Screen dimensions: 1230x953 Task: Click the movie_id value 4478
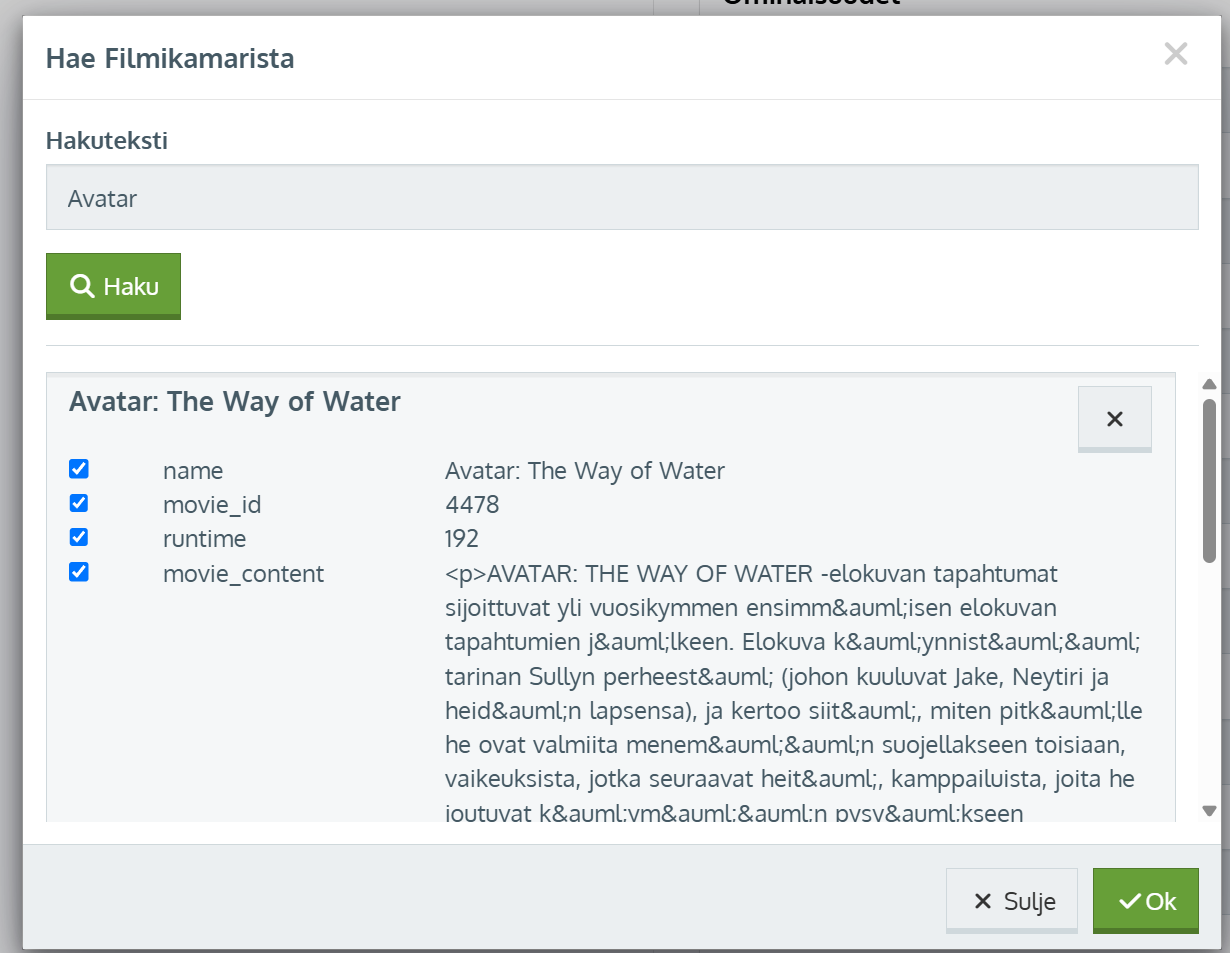pyautogui.click(x=472, y=505)
